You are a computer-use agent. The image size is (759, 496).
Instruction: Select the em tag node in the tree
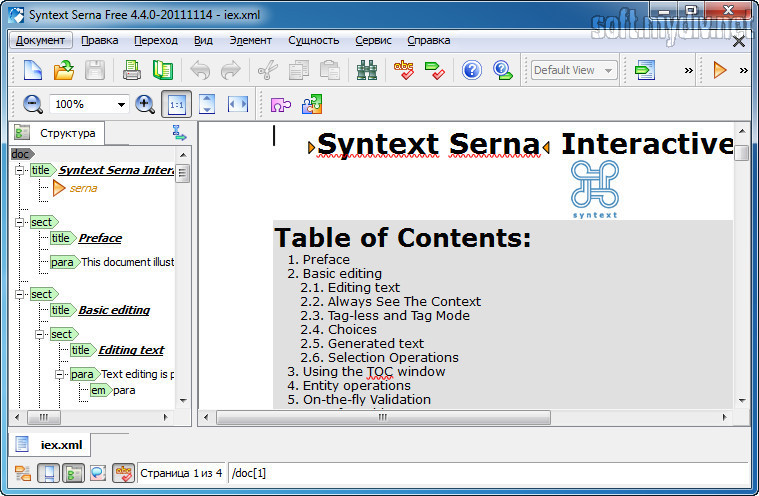100,391
